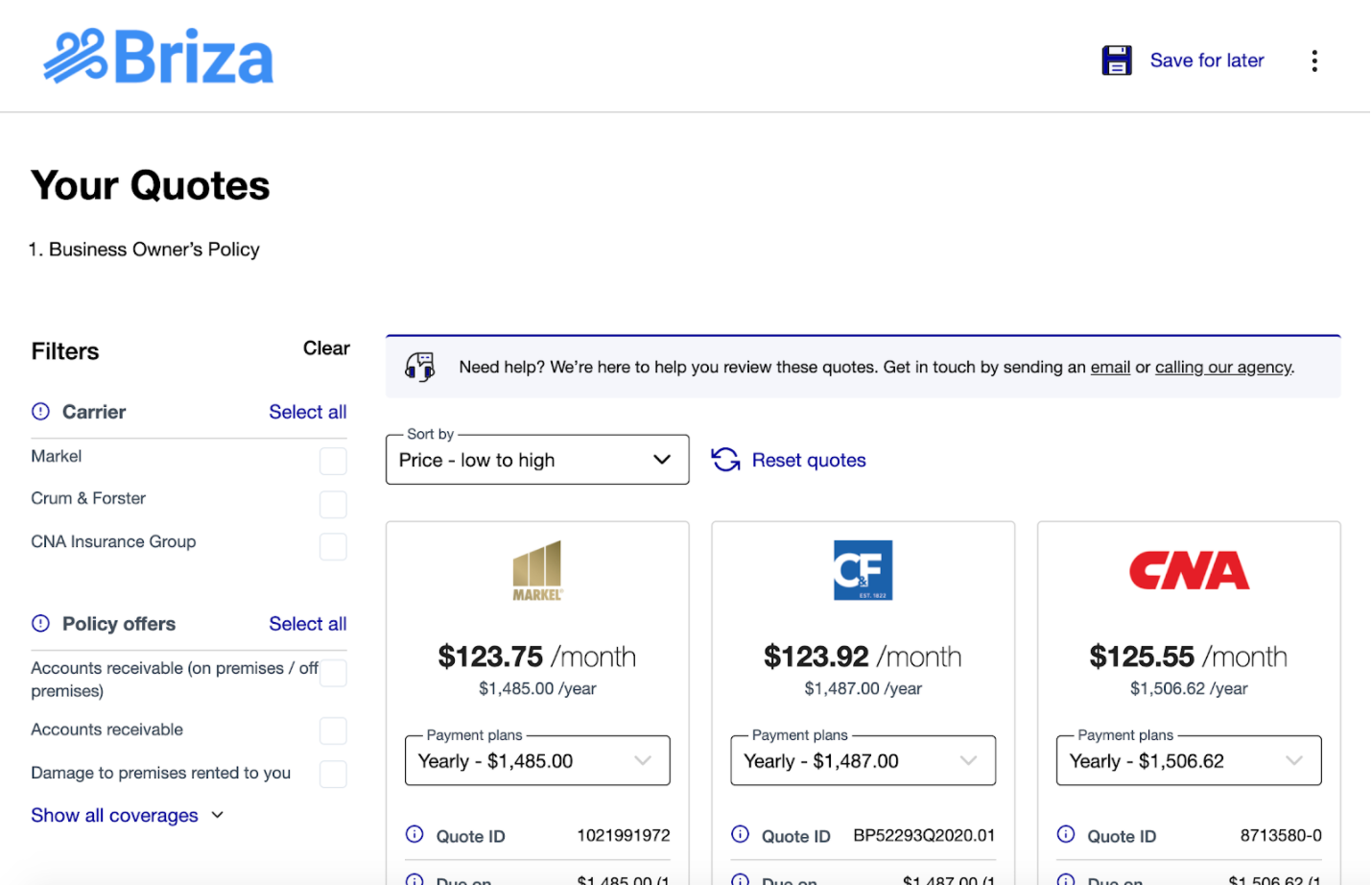Click the Clear filters button

pos(326,348)
